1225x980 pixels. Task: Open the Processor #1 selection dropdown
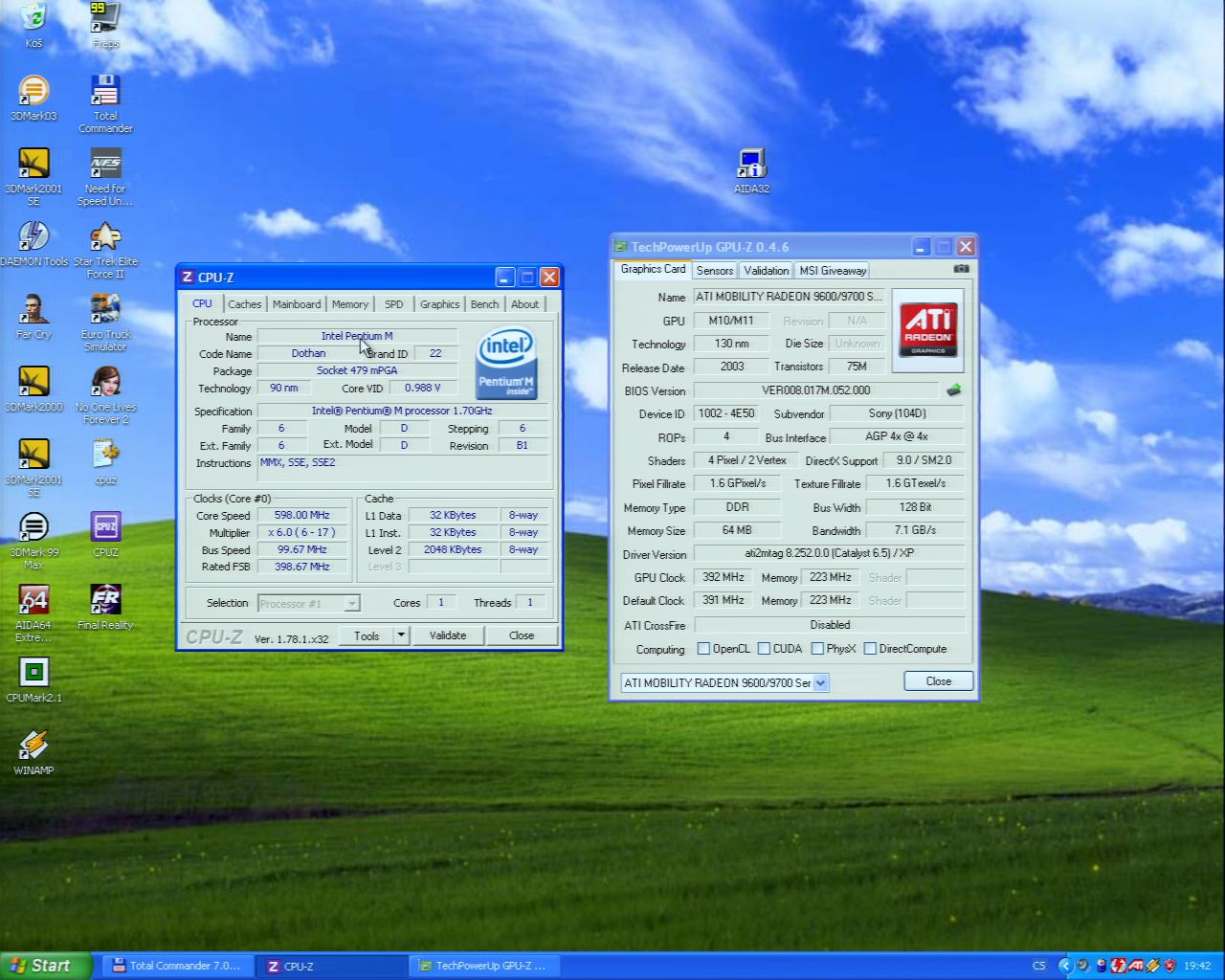click(x=351, y=603)
